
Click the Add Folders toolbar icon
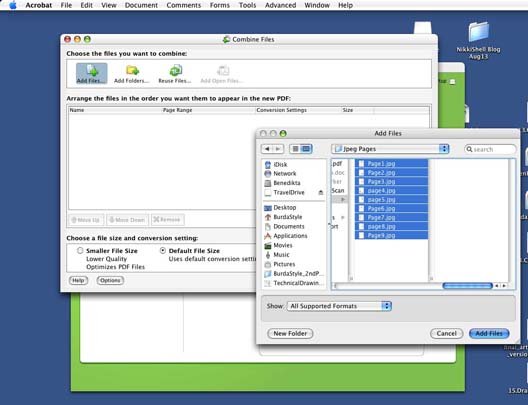(x=131, y=74)
